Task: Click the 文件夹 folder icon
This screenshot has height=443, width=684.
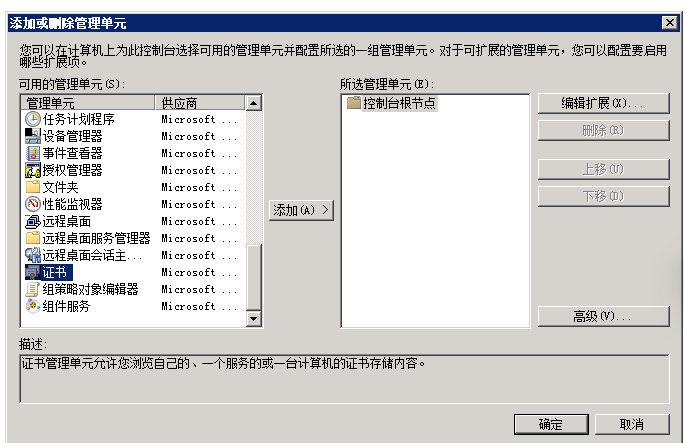Action: (33, 187)
